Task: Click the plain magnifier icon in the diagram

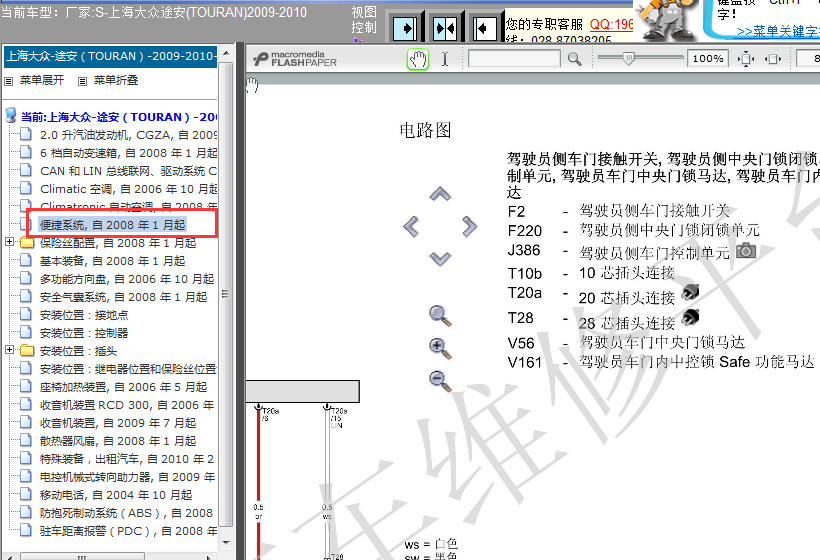Action: (440, 316)
